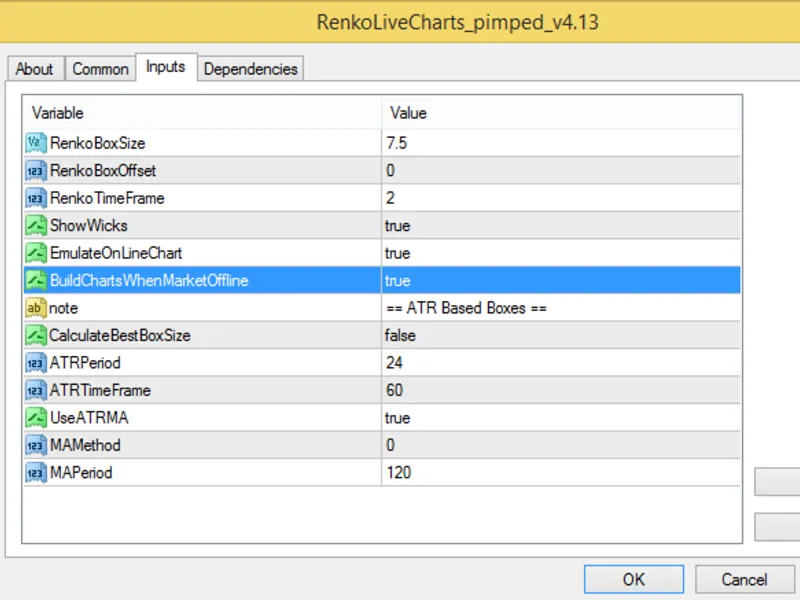
Task: Select the ATRTimeFrame variable name
Action: pos(101,390)
